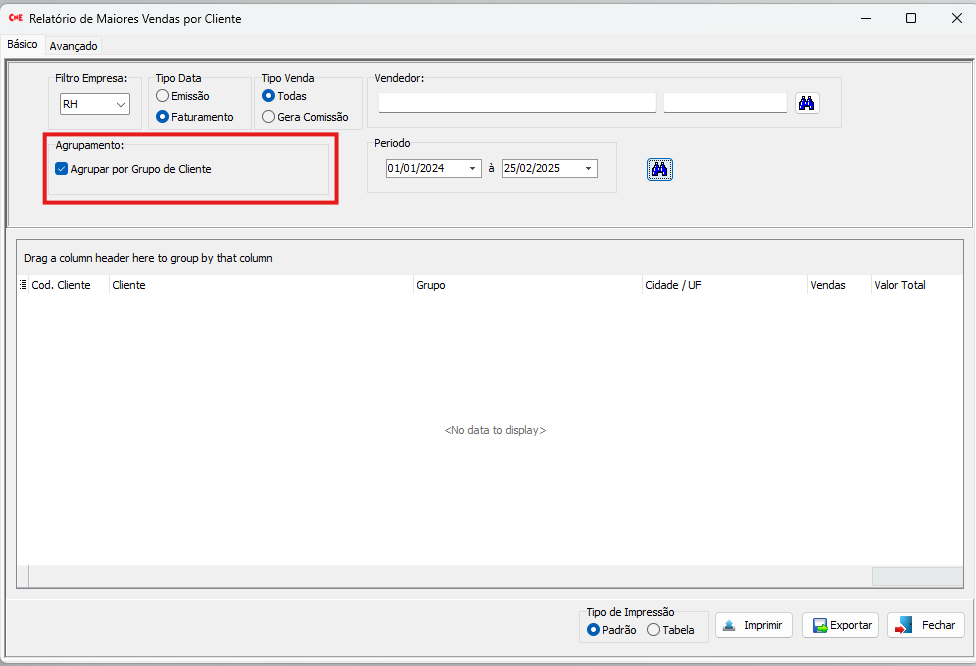The height and width of the screenshot is (666, 976).
Task: Select the Emissão radio option
Action: [x=162, y=96]
